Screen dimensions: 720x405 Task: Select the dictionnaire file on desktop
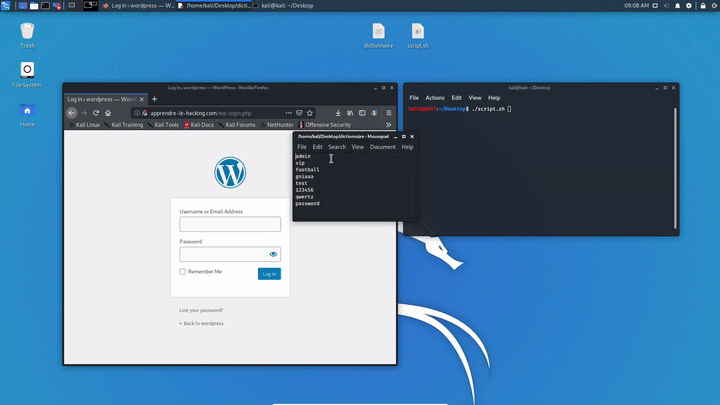tap(378, 36)
